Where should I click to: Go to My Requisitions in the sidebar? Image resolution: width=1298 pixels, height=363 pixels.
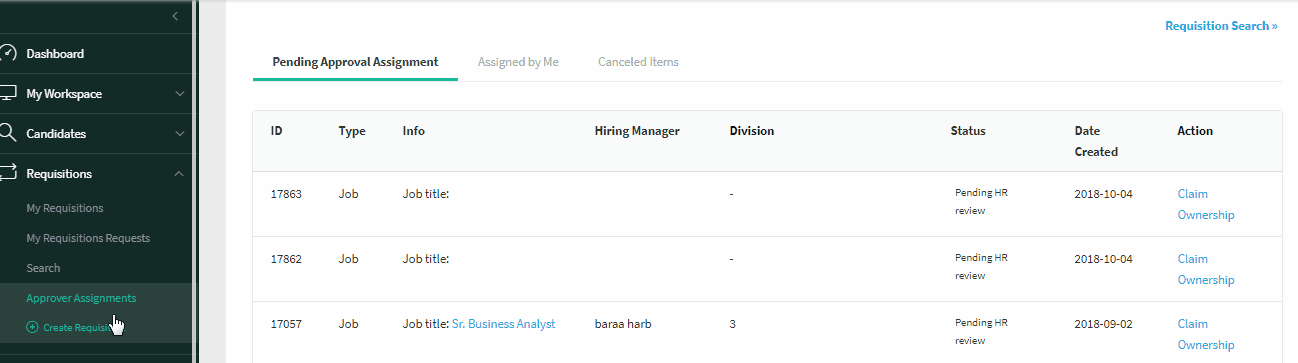click(x=65, y=208)
